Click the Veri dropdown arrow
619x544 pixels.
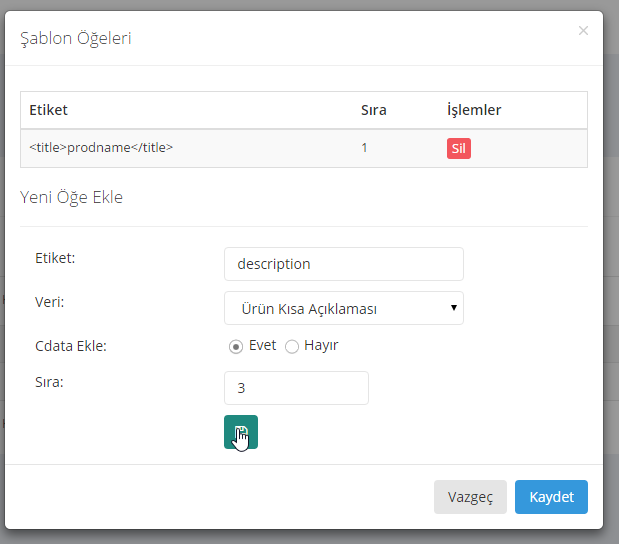pos(454,308)
